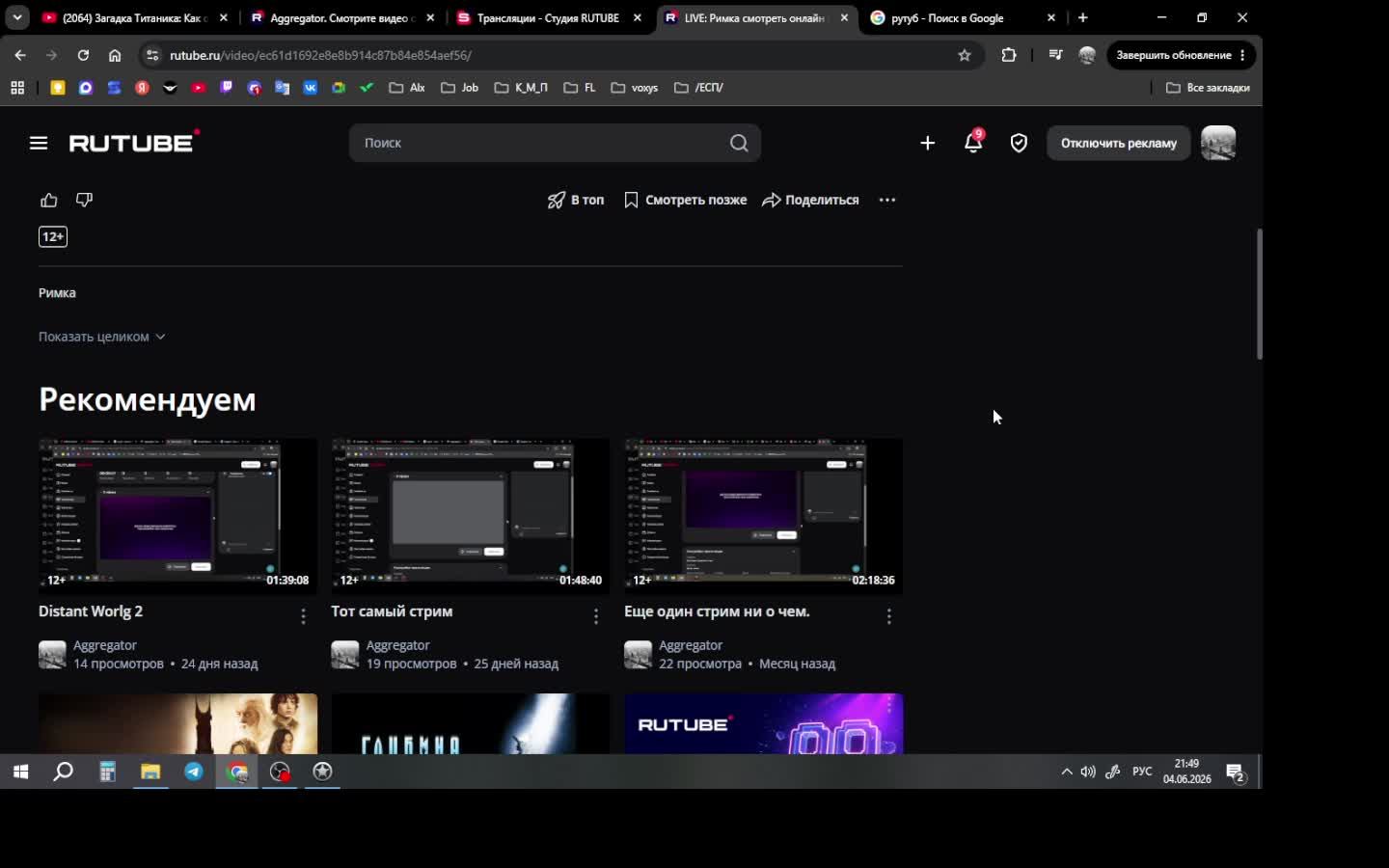Open the 'Тот самый стрим' video thumbnail
Screen dimensions: 1389x868
tap(471, 516)
